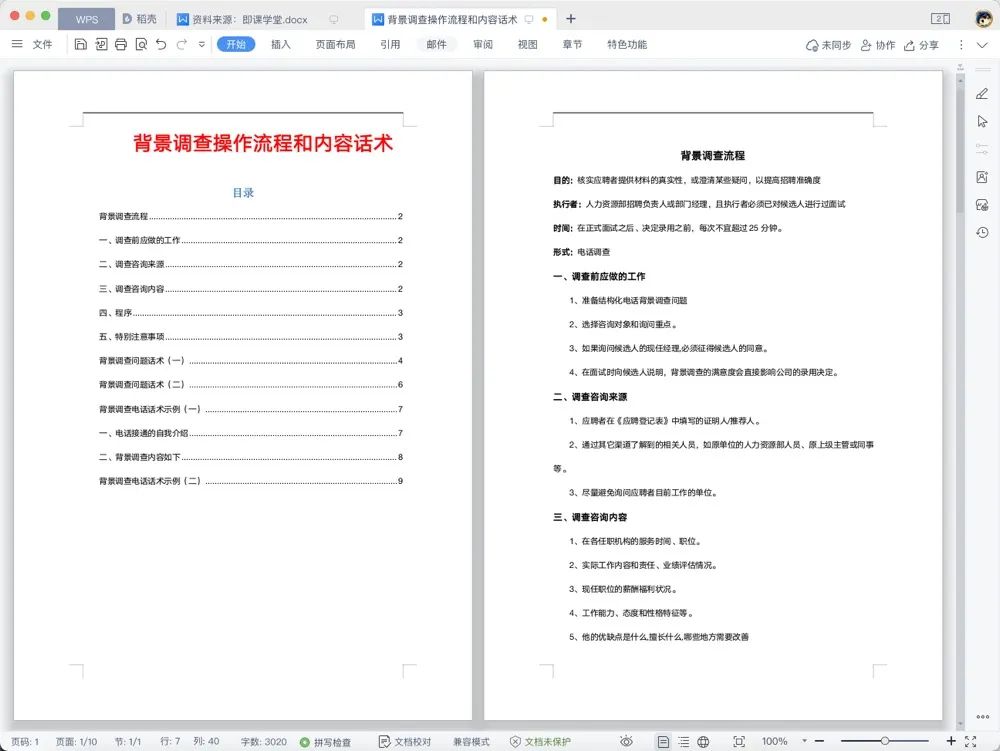Screen dimensions: 1000x751
Task: Click the 协作 collaboration button
Action: click(x=878, y=45)
